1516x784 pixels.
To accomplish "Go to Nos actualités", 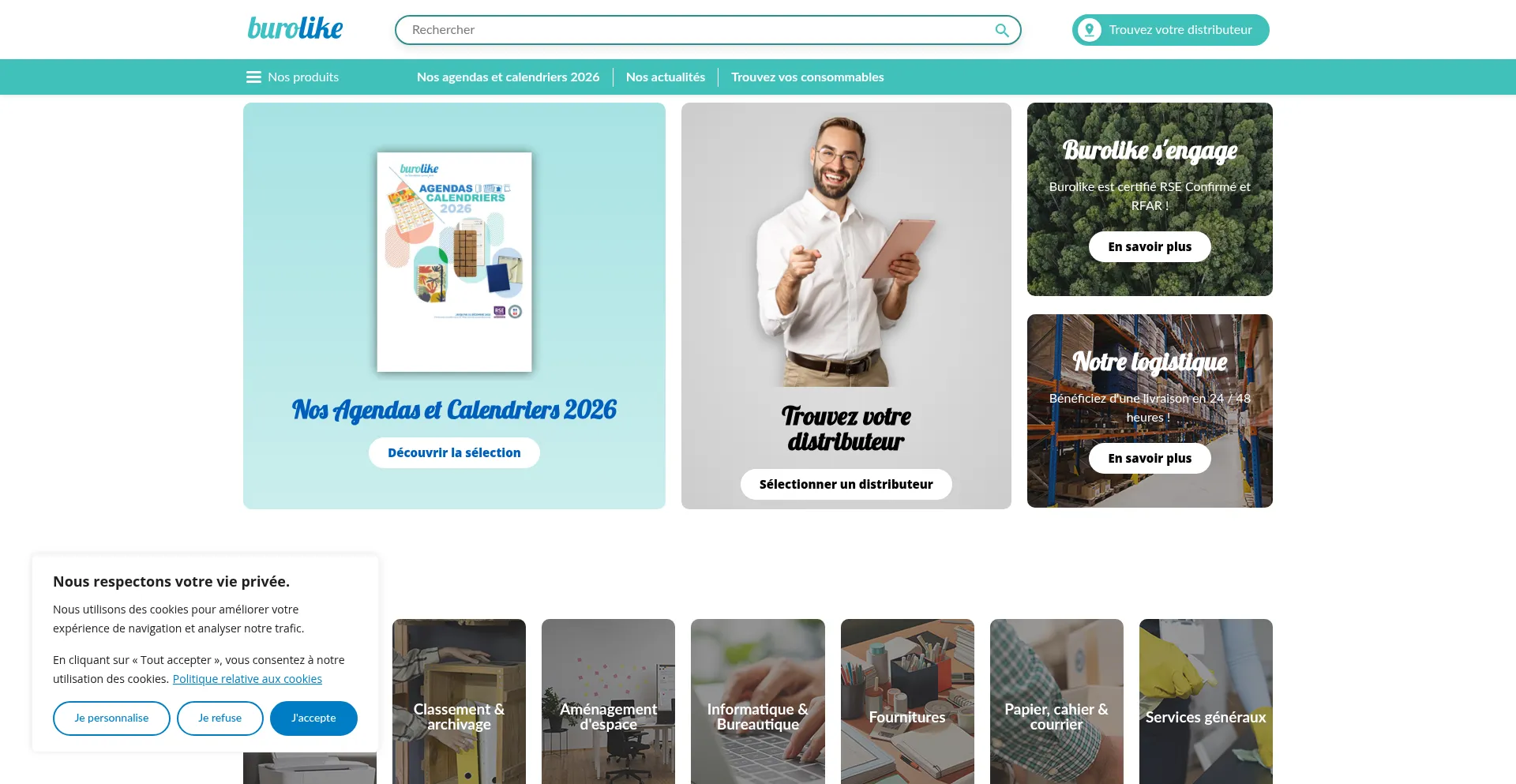I will click(666, 77).
